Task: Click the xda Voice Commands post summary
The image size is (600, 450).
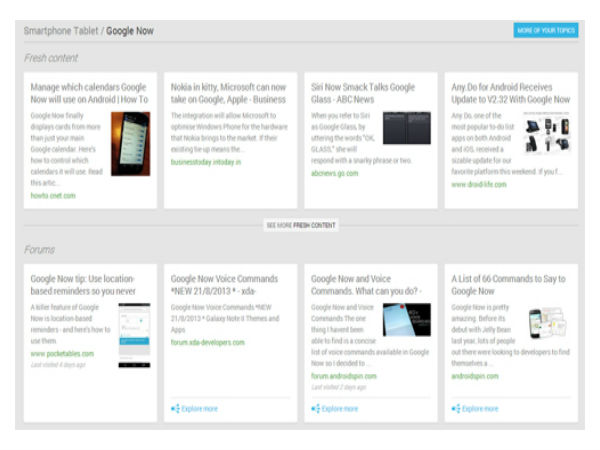Action: (225, 318)
